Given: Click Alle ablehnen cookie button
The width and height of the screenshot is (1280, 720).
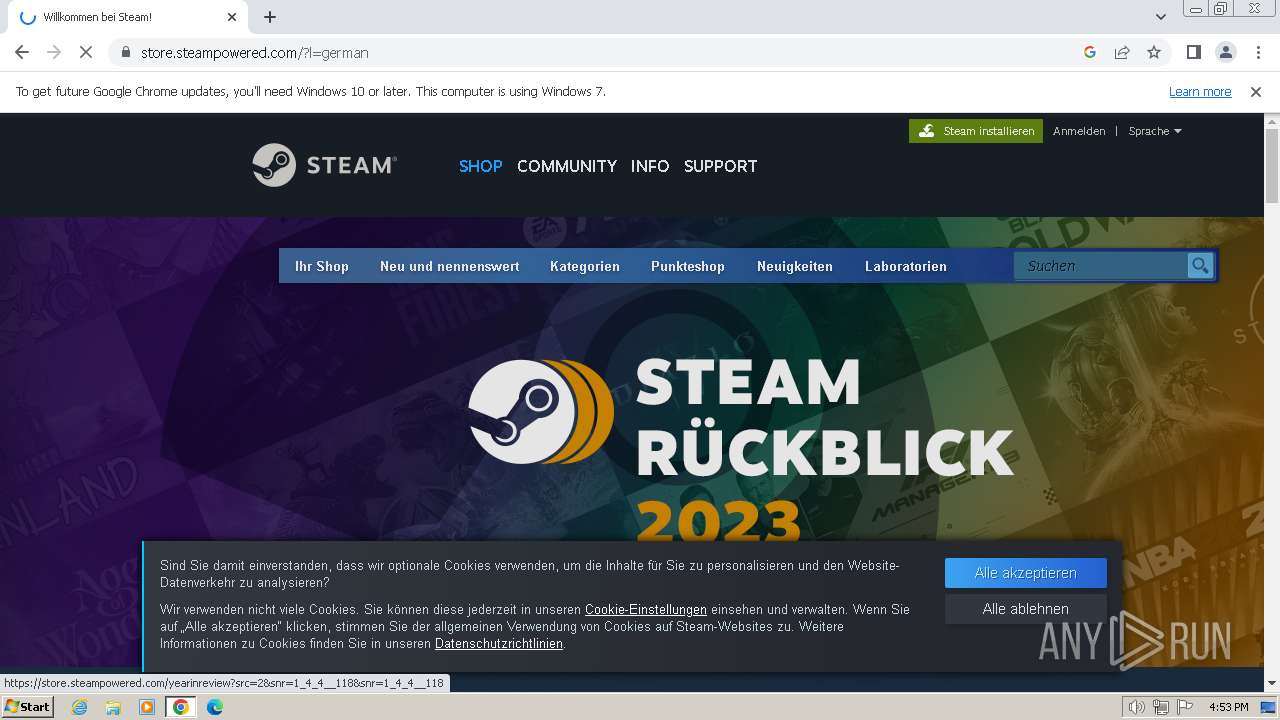Looking at the screenshot, I should coord(1026,609).
